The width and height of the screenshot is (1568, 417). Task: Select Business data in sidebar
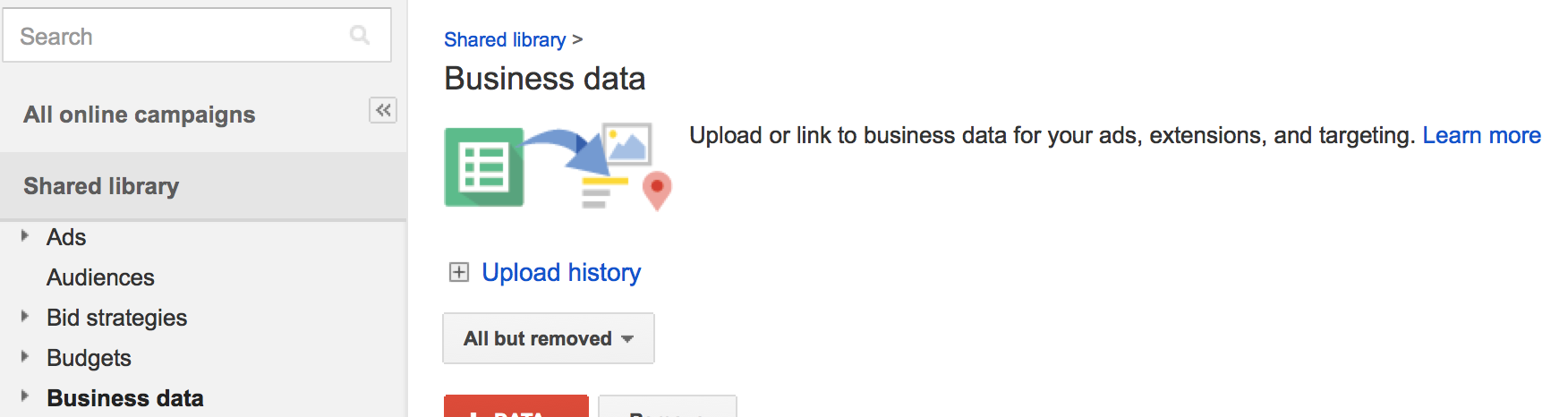(125, 398)
